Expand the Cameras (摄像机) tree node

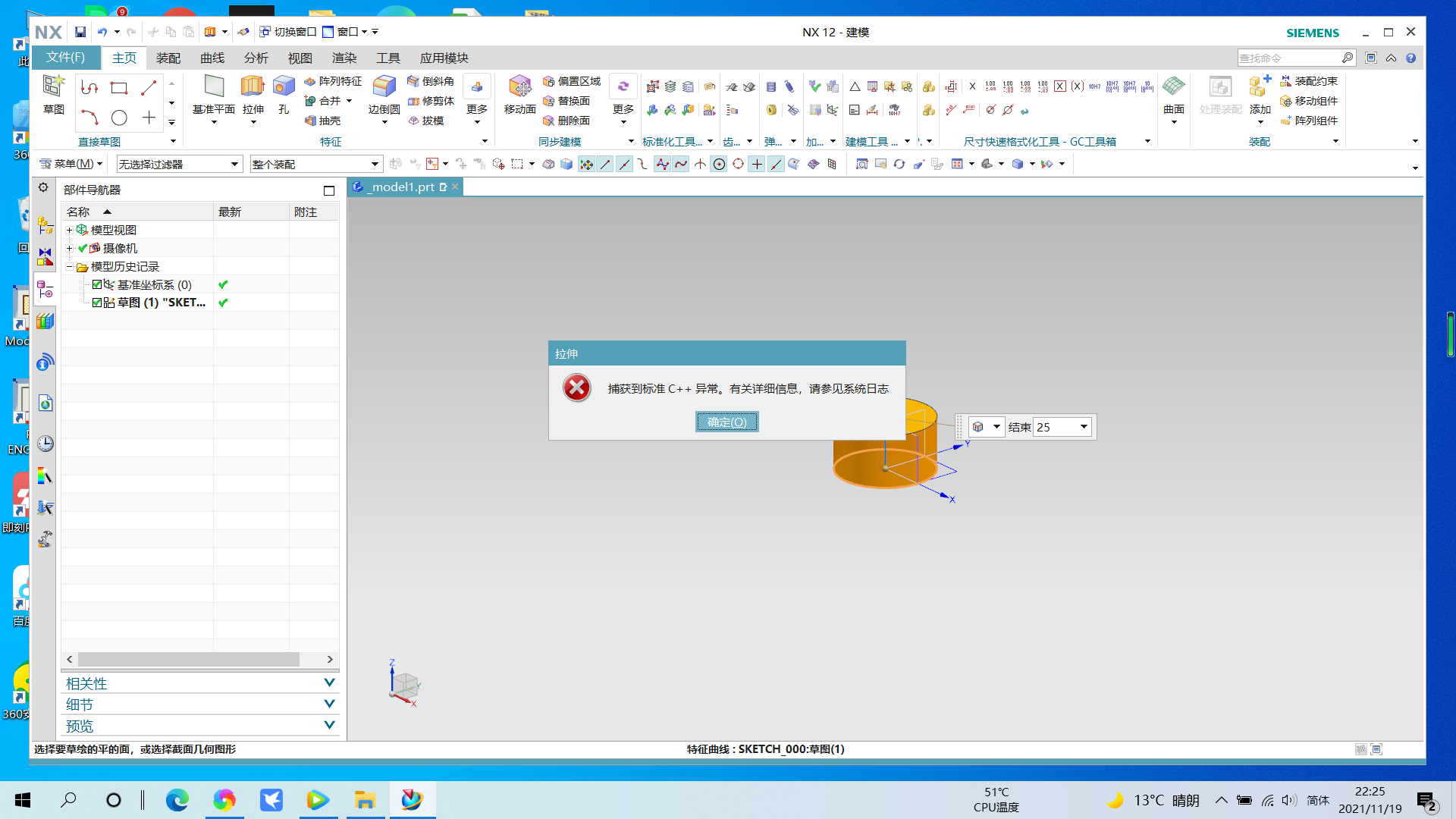70,248
